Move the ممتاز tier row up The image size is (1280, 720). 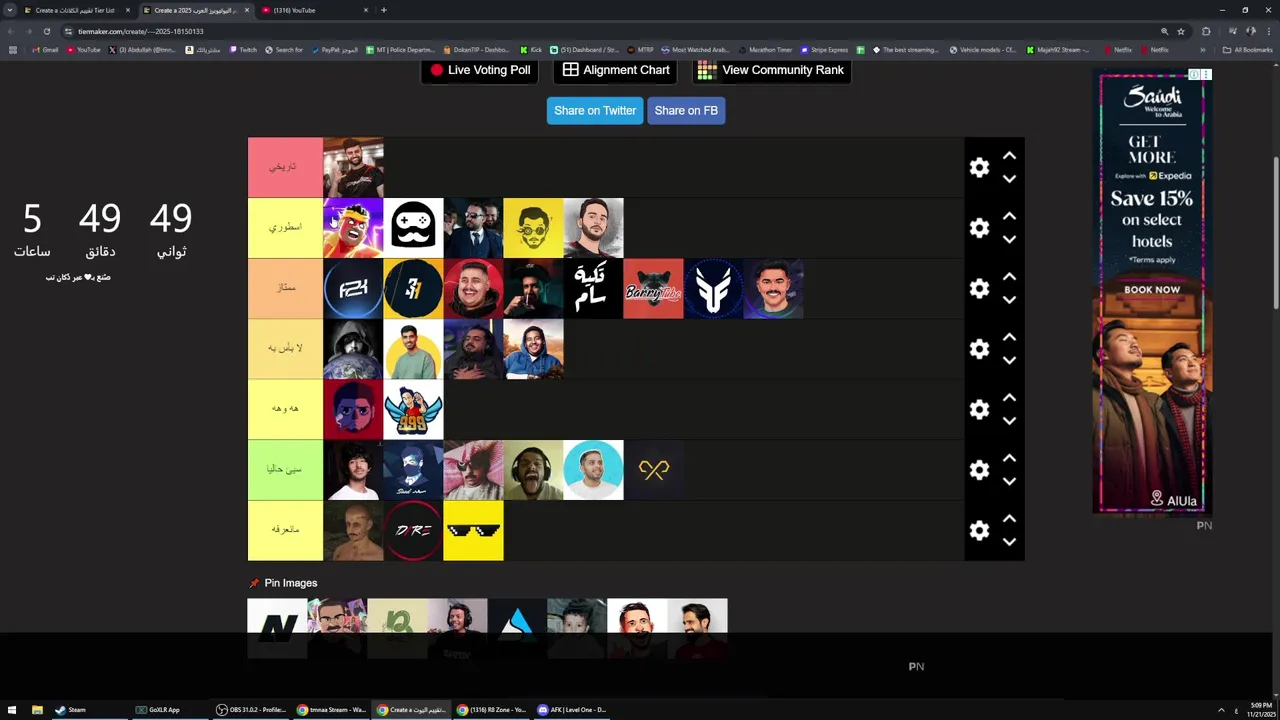1009,276
